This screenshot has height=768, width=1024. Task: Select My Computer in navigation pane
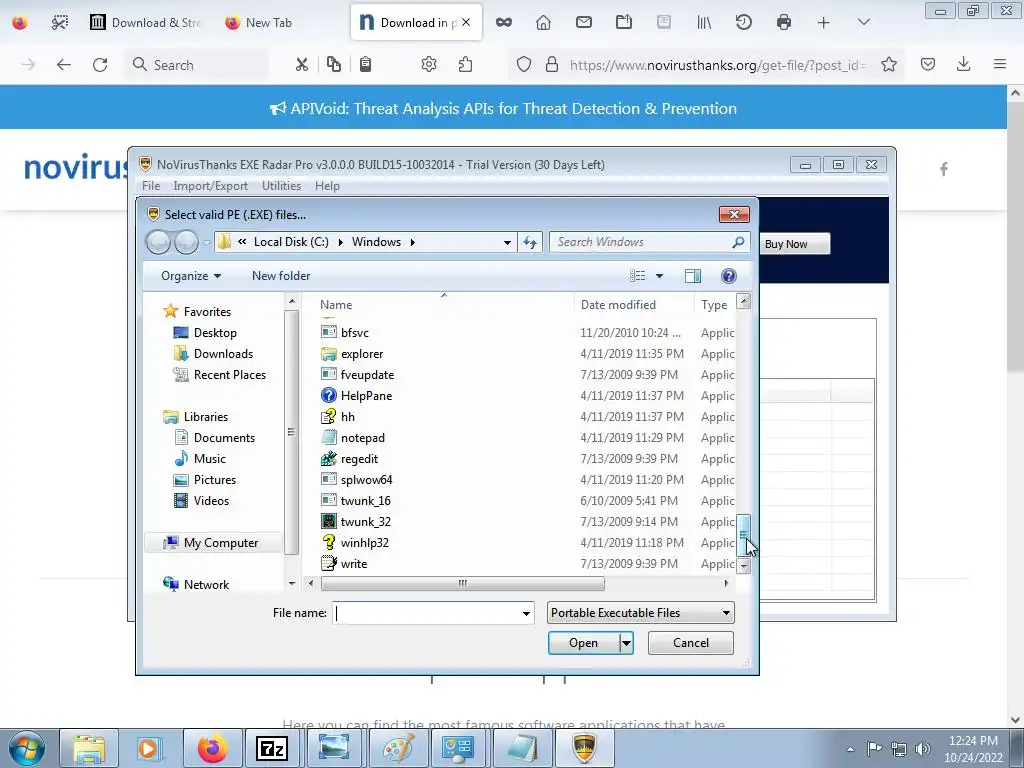(221, 543)
